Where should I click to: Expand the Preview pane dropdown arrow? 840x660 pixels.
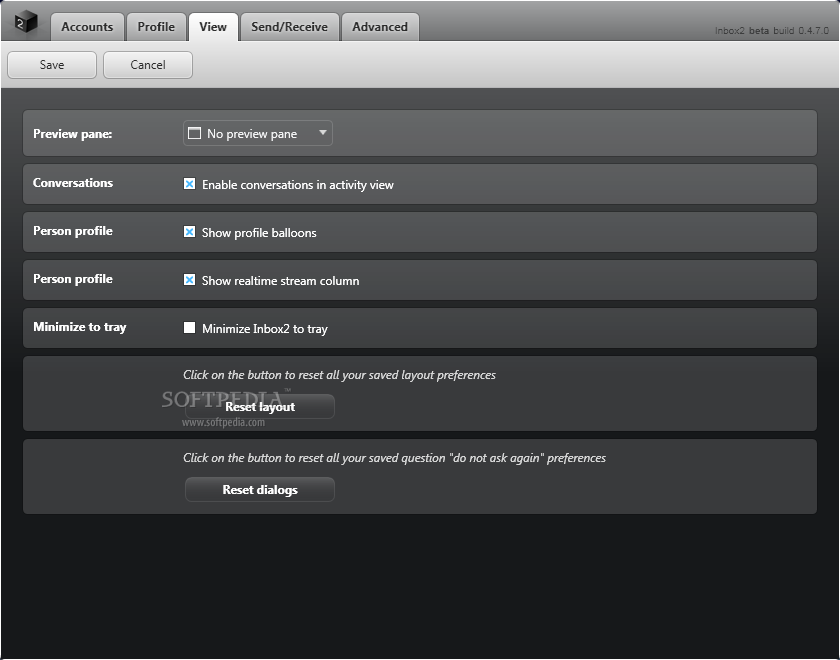pos(322,132)
